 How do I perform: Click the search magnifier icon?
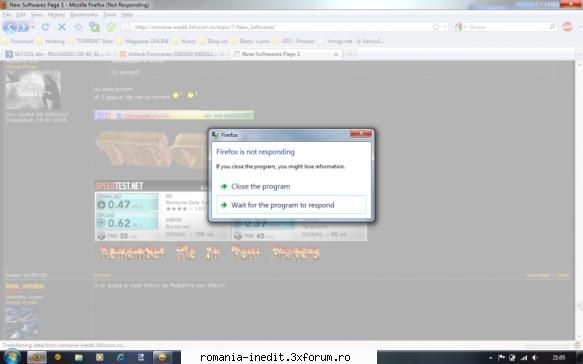point(552,27)
